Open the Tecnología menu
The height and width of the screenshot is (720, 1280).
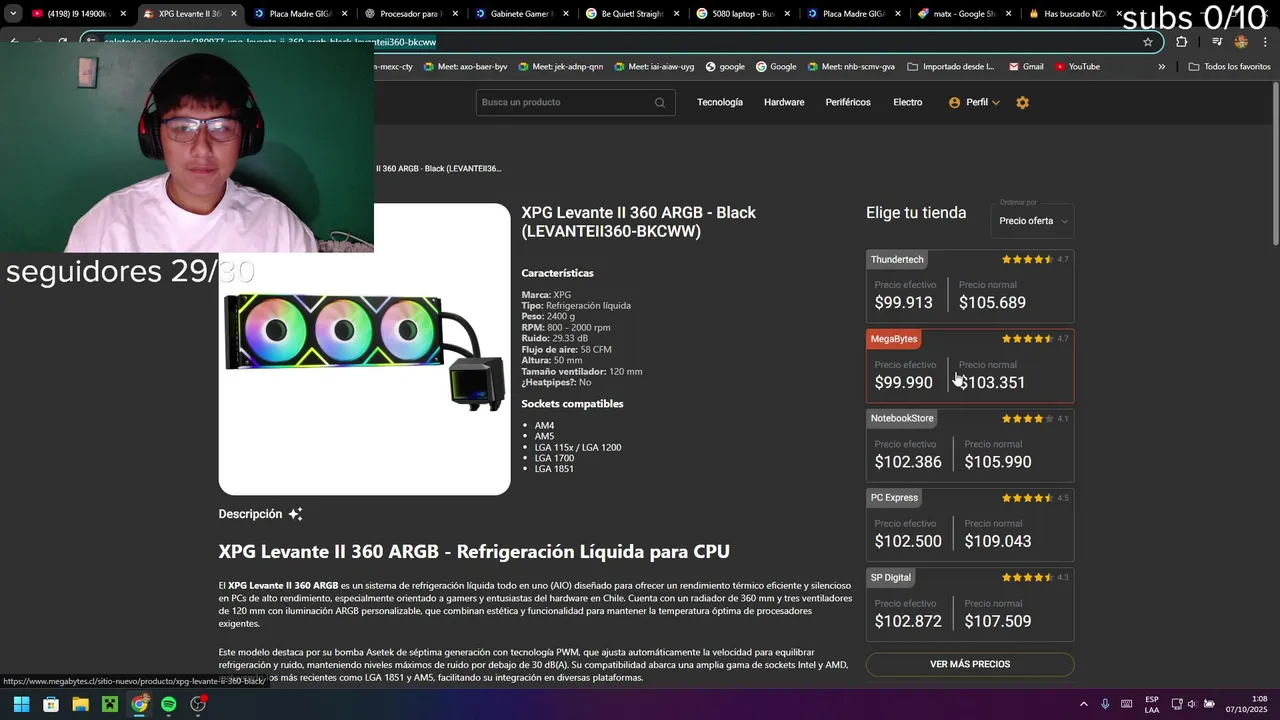click(720, 102)
